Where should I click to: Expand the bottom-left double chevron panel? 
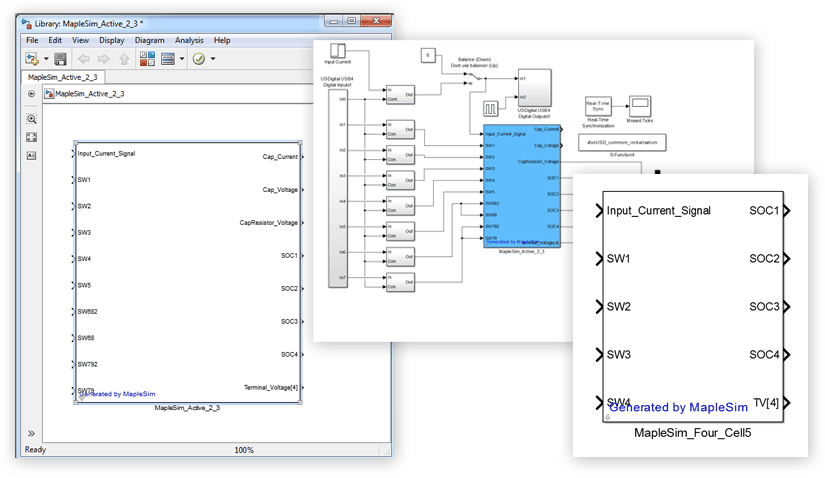tap(31, 433)
